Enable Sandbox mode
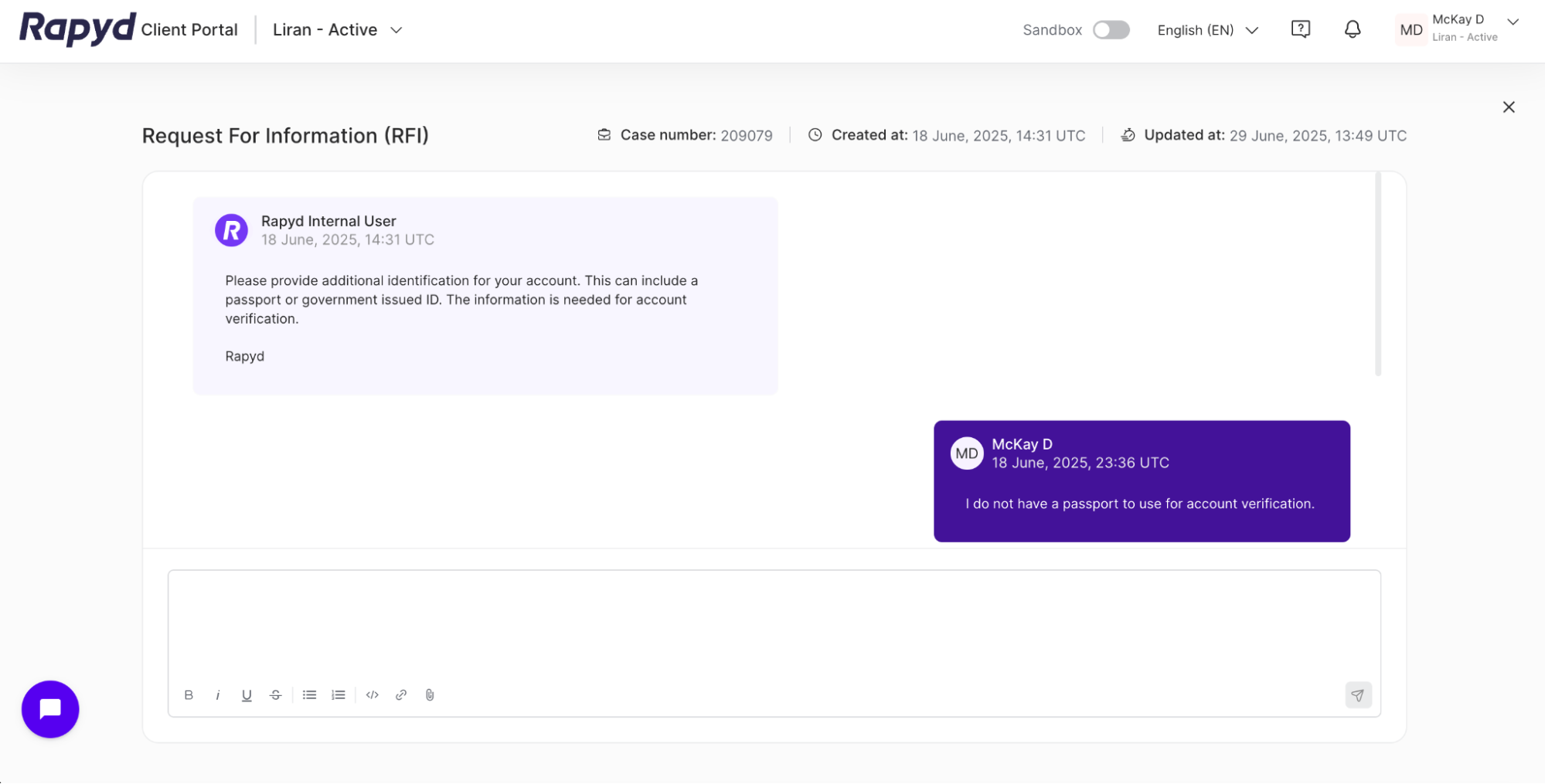This screenshot has width=1545, height=784. [x=1111, y=29]
